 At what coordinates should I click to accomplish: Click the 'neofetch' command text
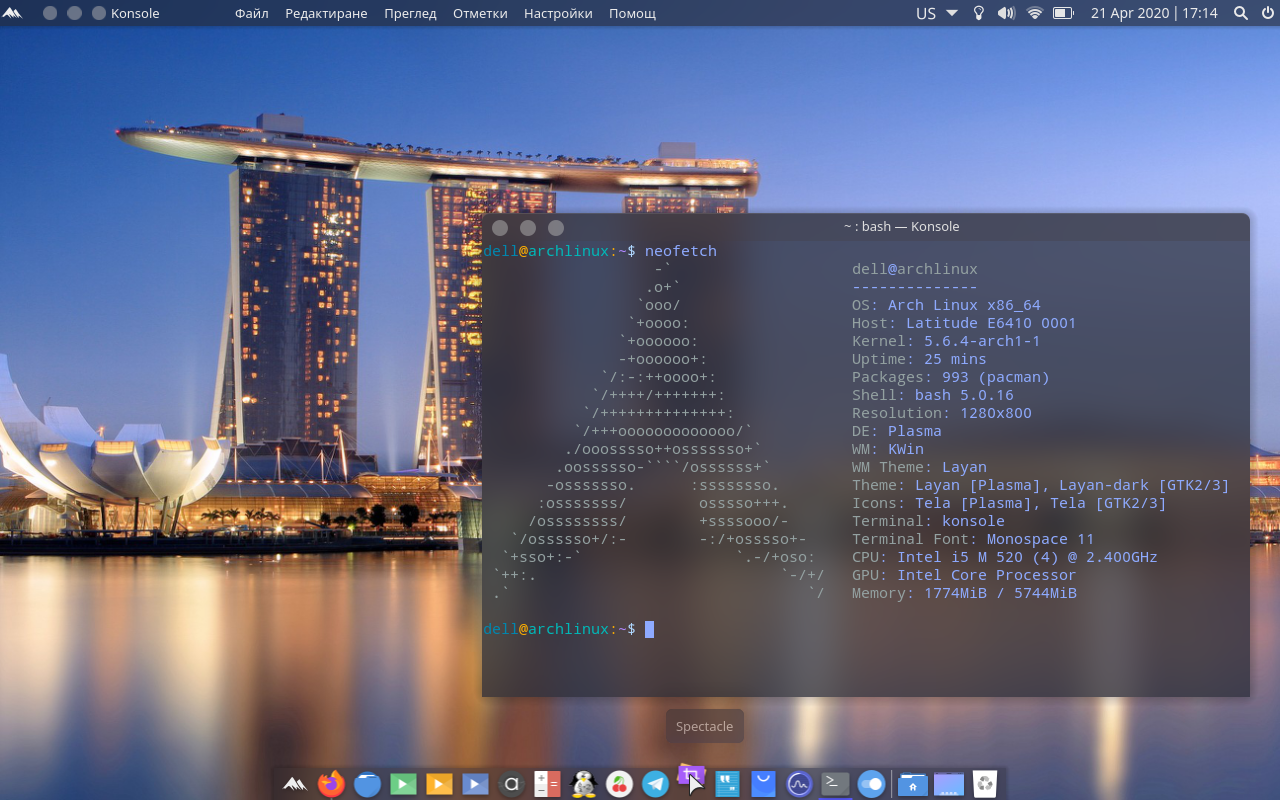(x=681, y=251)
